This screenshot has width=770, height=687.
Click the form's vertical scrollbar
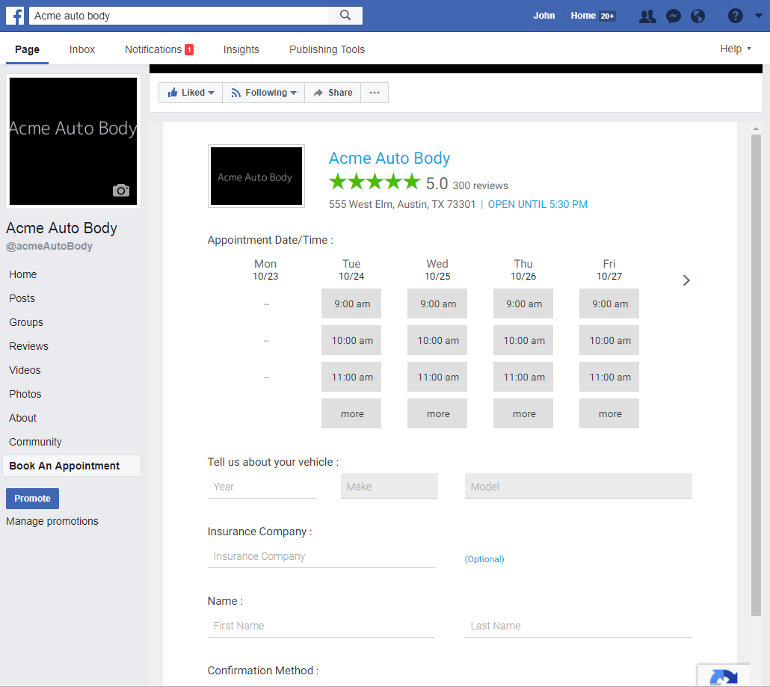[756, 375]
